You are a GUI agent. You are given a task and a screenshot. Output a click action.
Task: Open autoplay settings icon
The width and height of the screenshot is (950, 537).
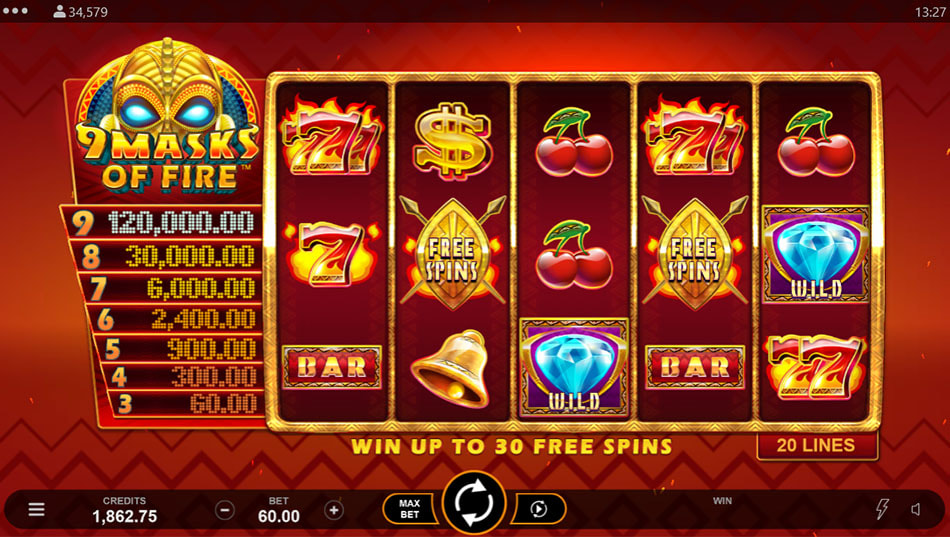tap(539, 509)
